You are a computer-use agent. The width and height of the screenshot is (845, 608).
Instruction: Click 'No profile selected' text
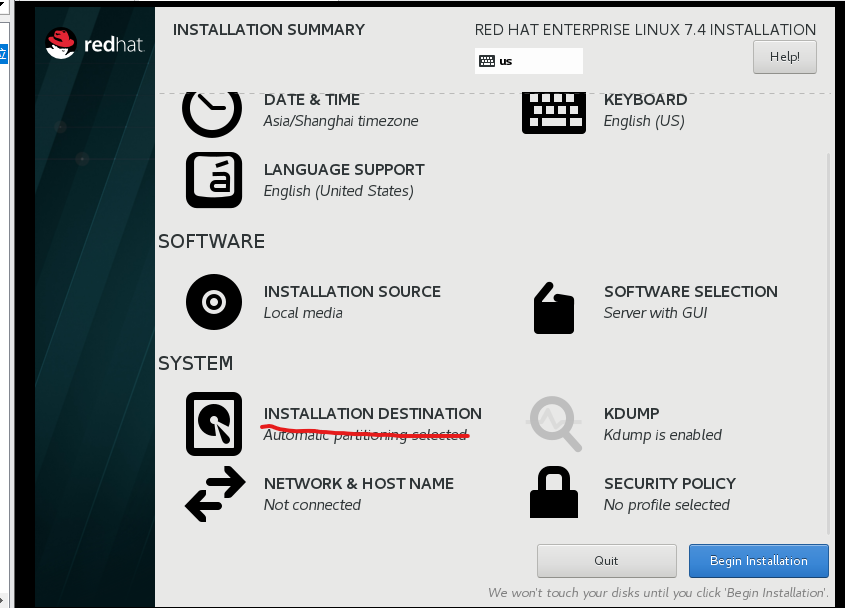667,505
